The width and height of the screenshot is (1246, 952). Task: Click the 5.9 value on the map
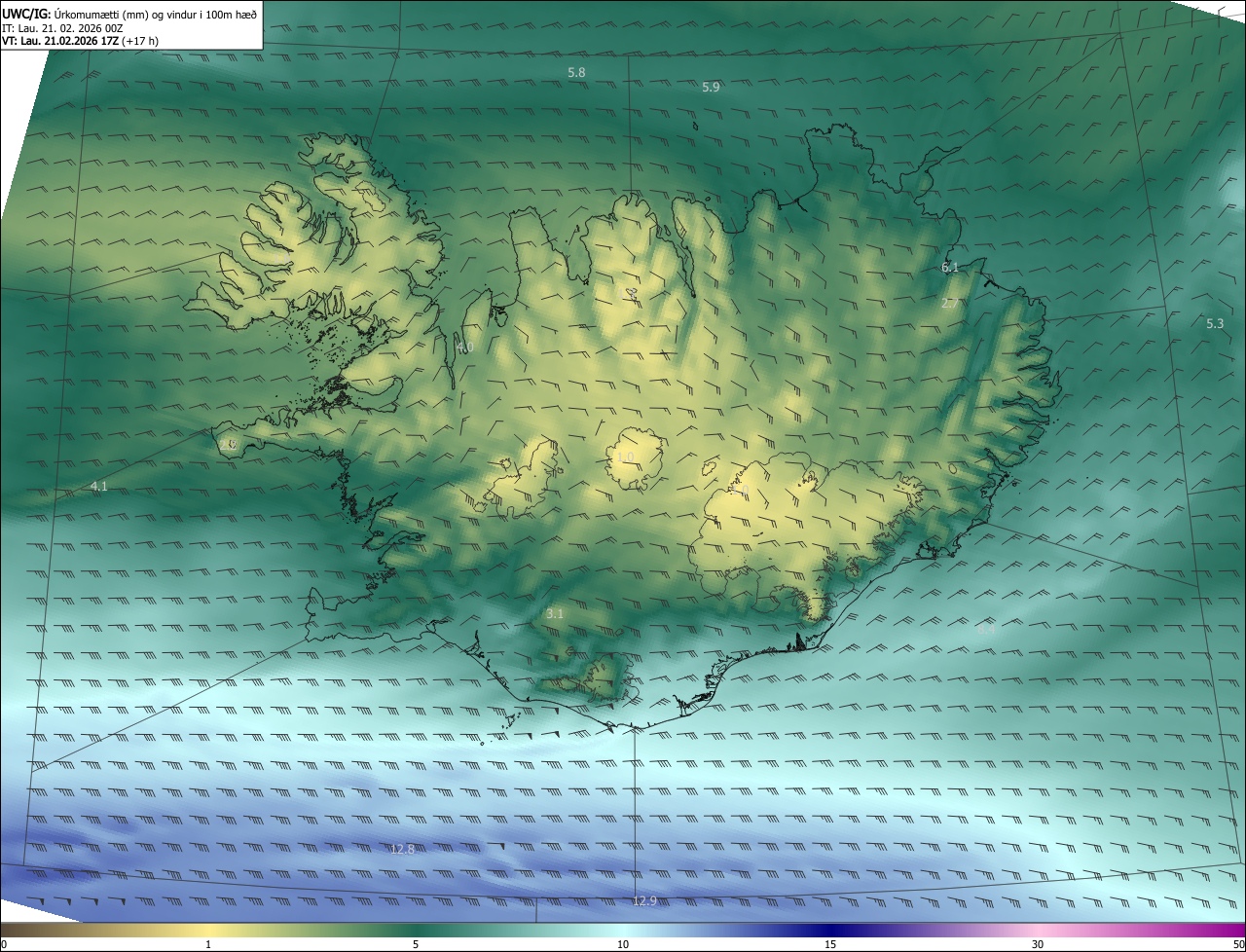(711, 88)
